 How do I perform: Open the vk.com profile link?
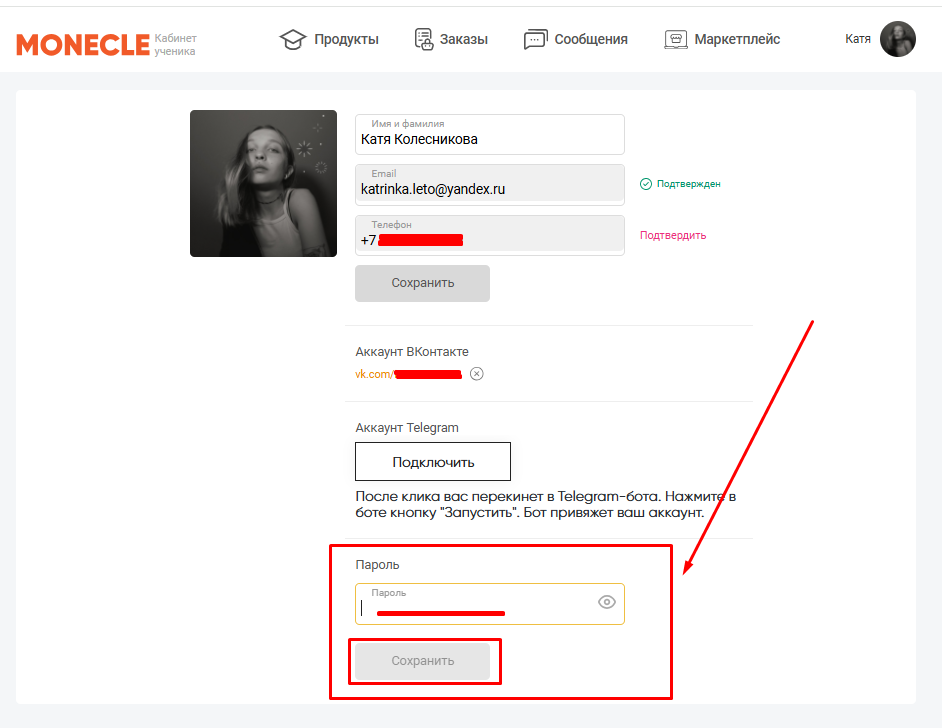pyautogui.click(x=408, y=374)
